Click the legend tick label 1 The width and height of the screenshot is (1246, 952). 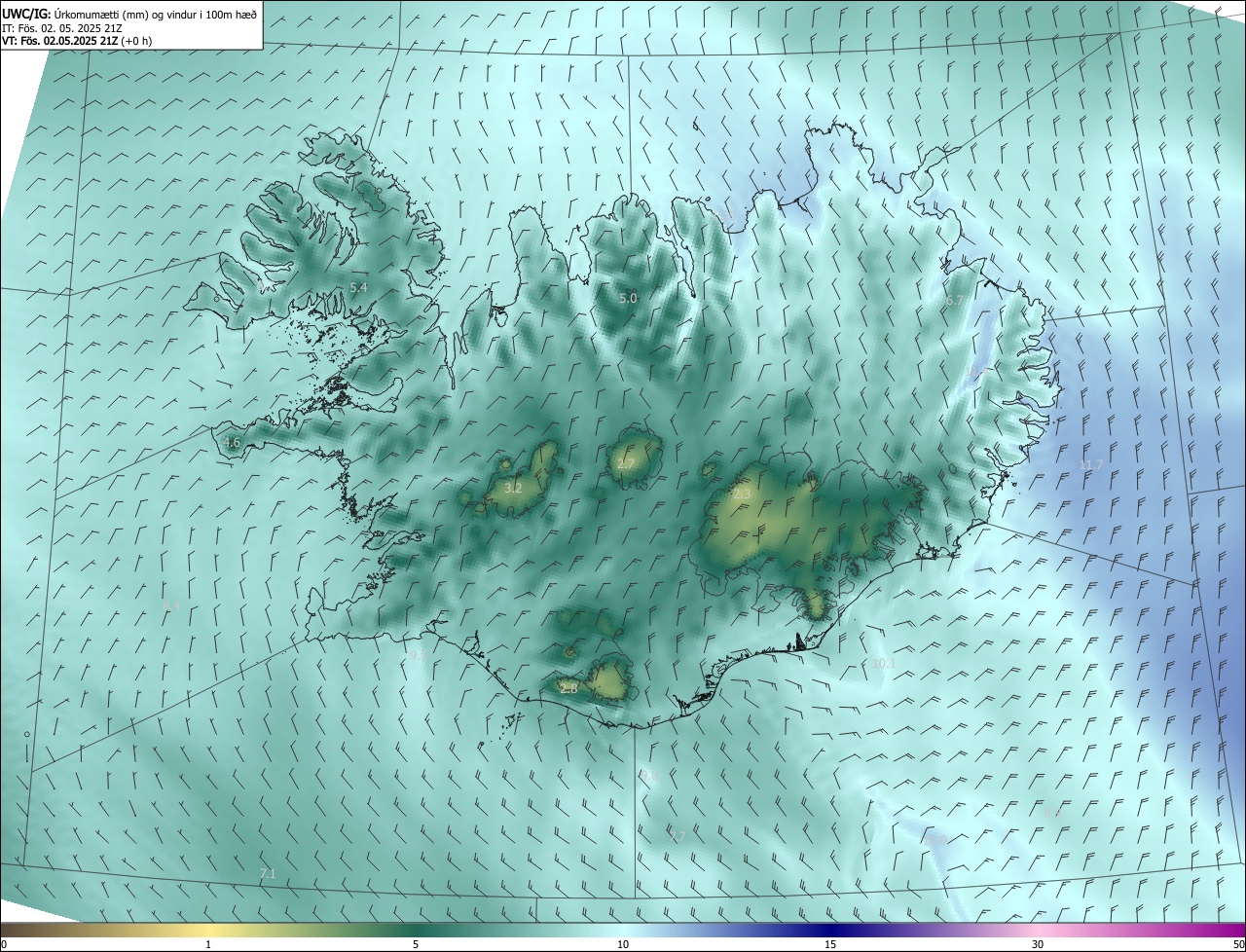[208, 944]
